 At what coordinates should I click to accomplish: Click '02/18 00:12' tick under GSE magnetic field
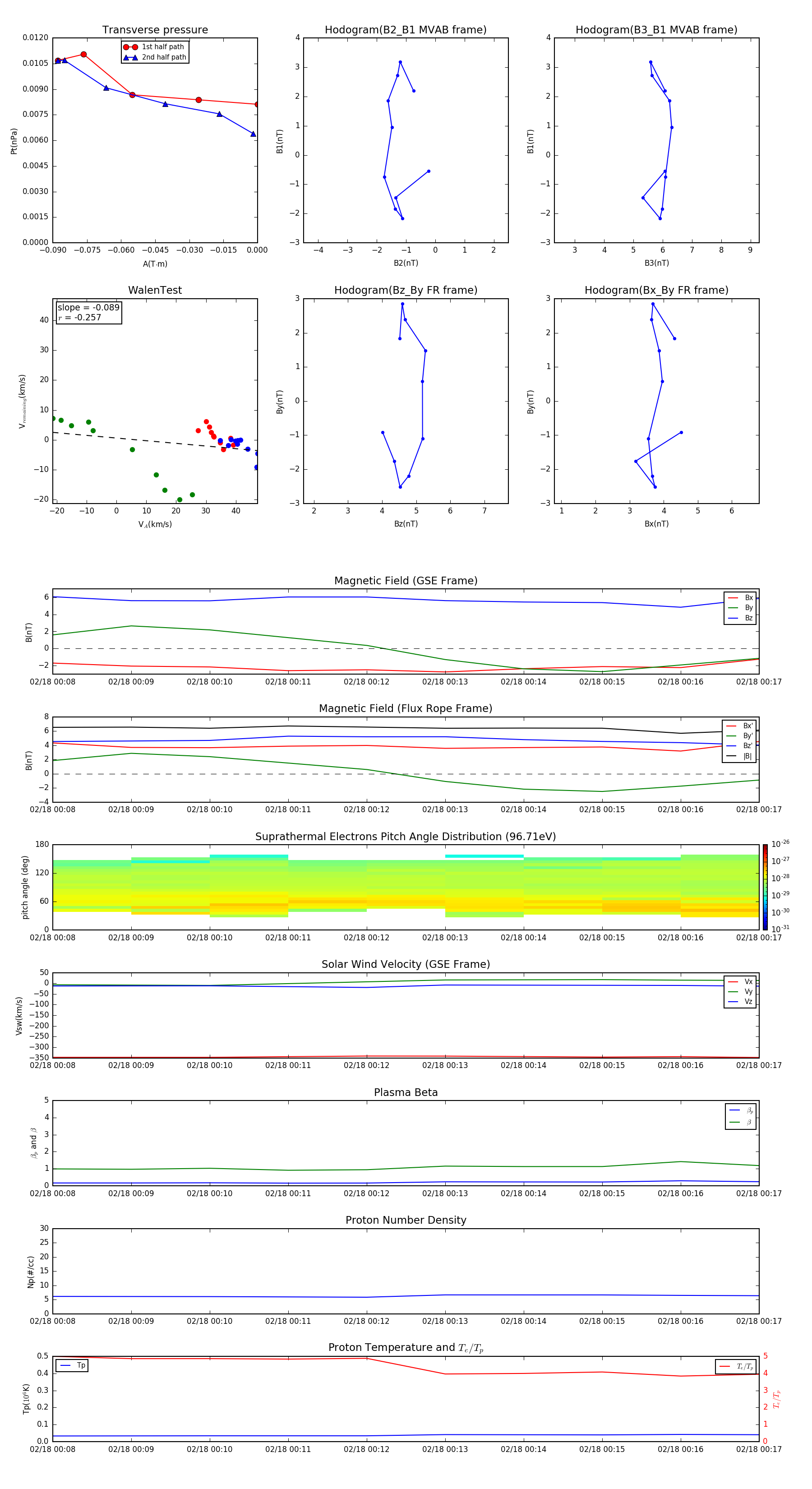pos(366,682)
